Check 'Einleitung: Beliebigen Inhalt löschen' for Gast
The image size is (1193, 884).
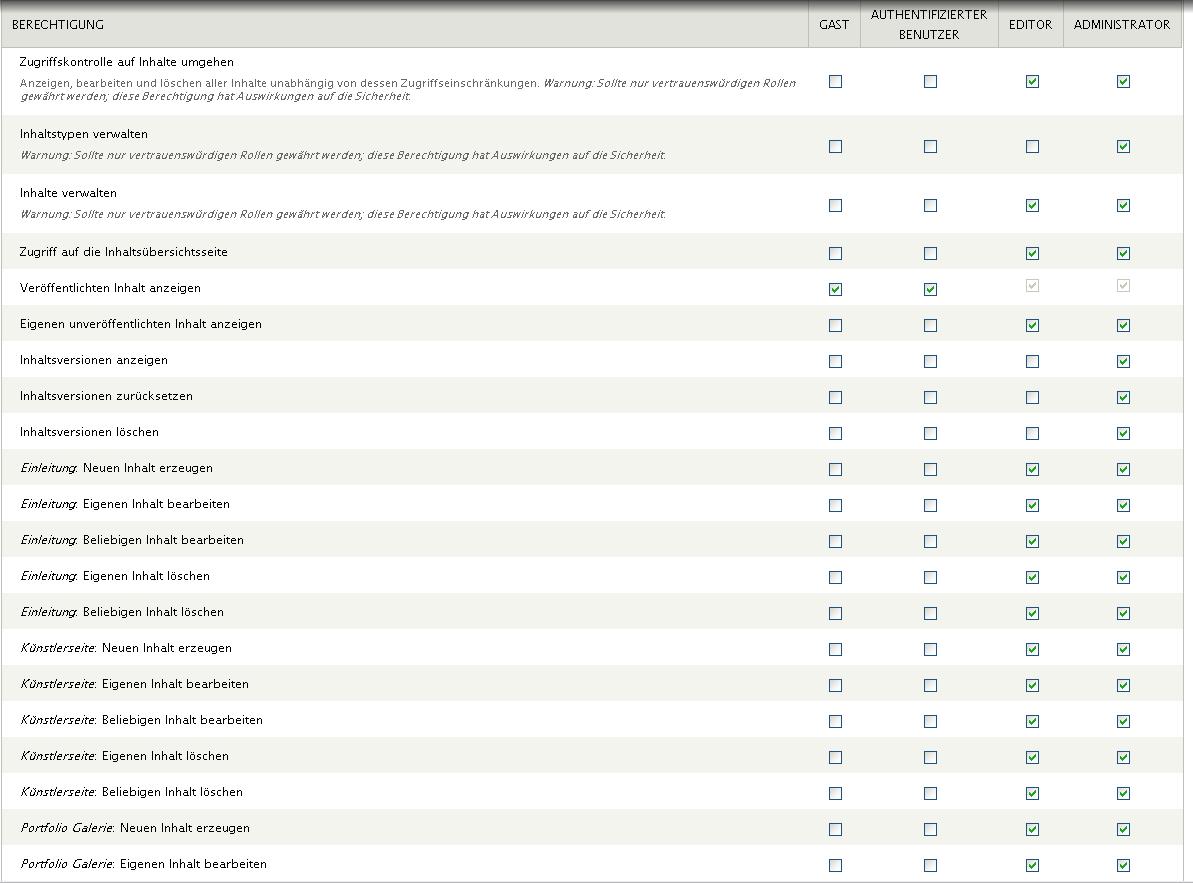click(x=835, y=614)
